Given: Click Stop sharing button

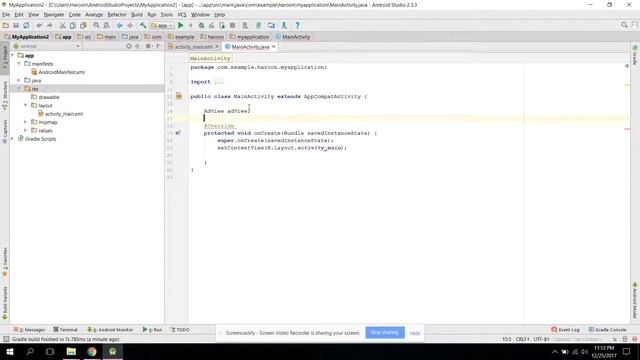Looking at the screenshot, I should (385, 333).
